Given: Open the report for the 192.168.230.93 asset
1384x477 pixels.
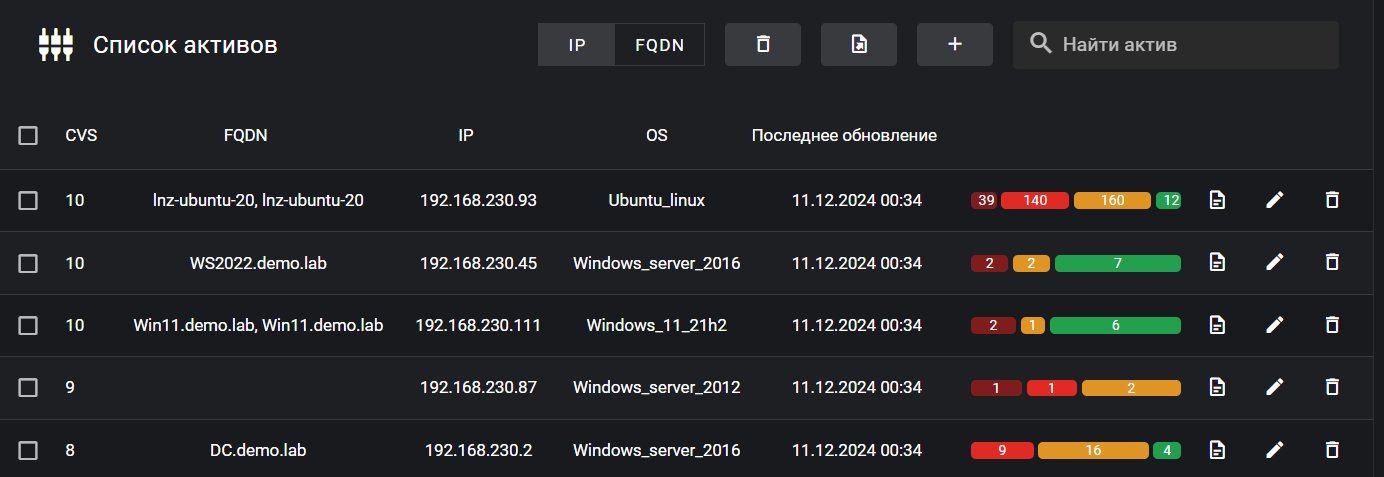Looking at the screenshot, I should click(x=1217, y=200).
